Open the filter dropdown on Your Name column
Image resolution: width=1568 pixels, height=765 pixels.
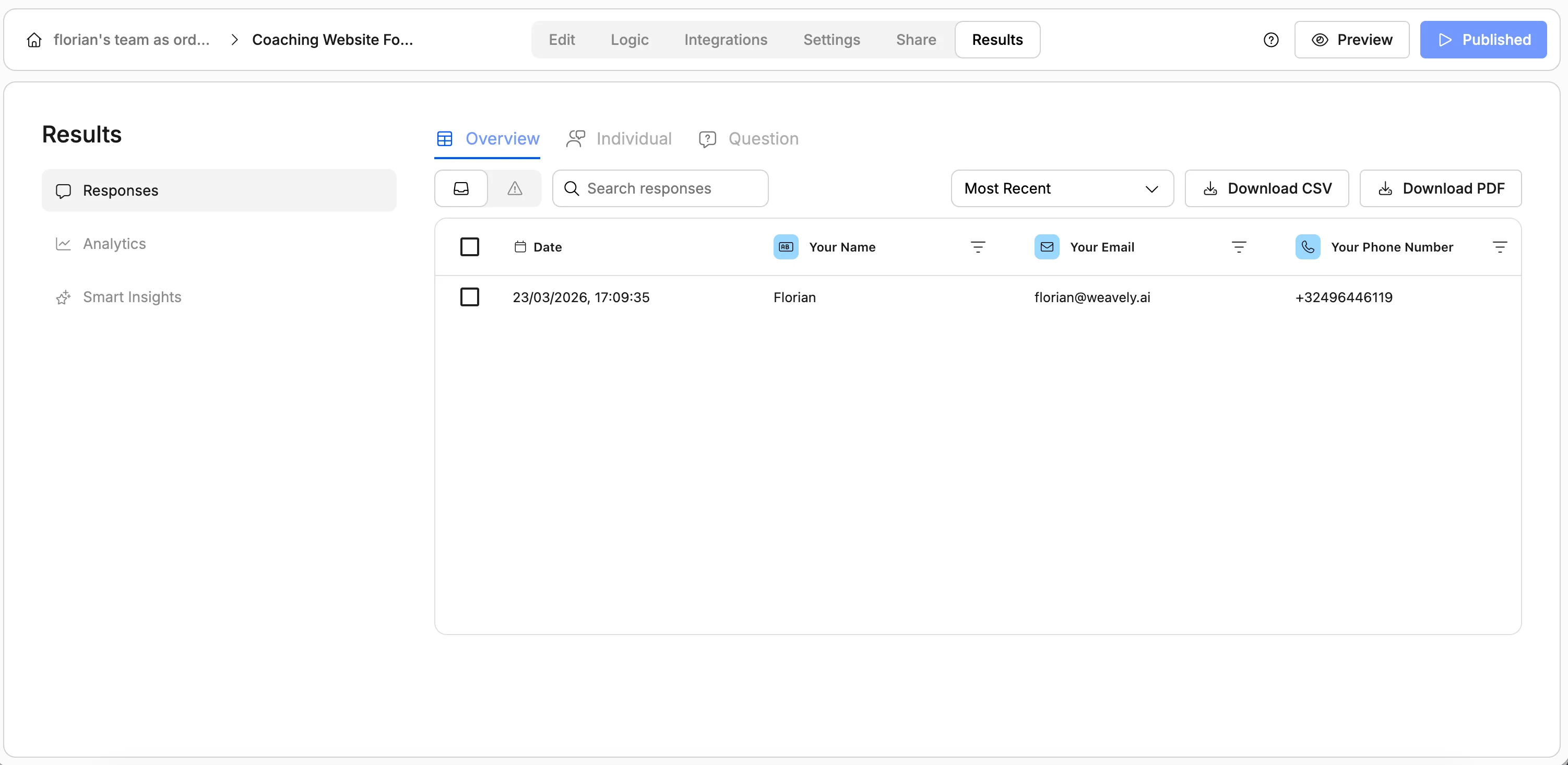978,246
